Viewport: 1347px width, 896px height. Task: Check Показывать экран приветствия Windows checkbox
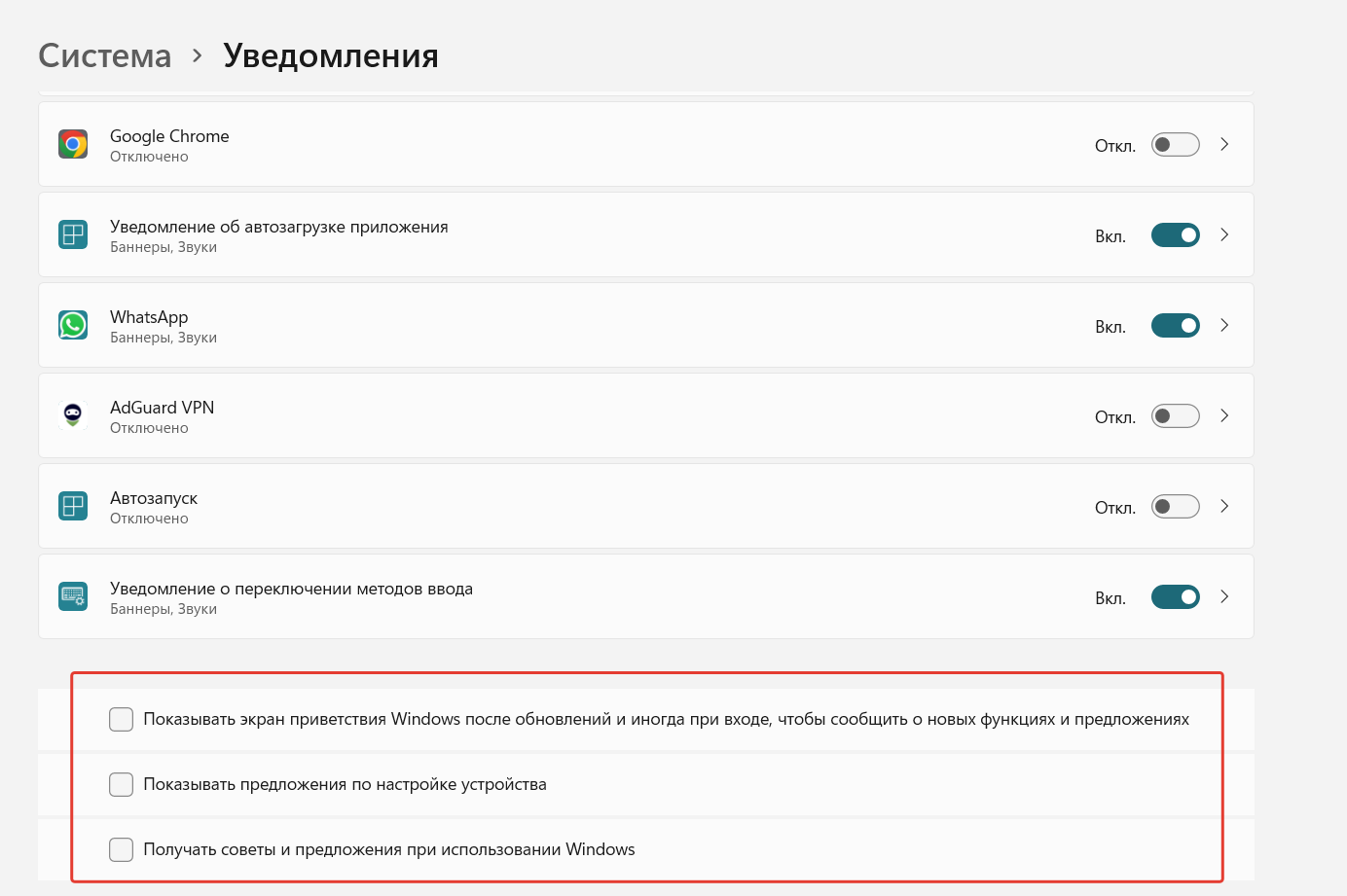[x=122, y=719]
